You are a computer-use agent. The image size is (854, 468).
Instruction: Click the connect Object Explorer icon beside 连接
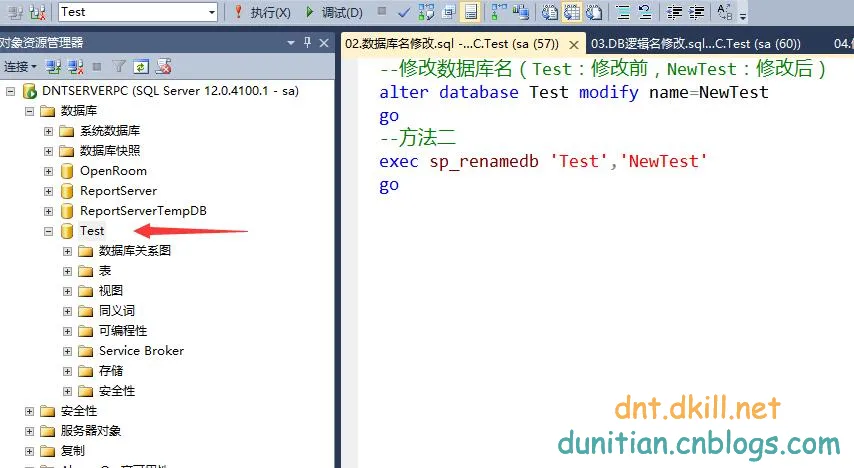pyautogui.click(x=53, y=67)
